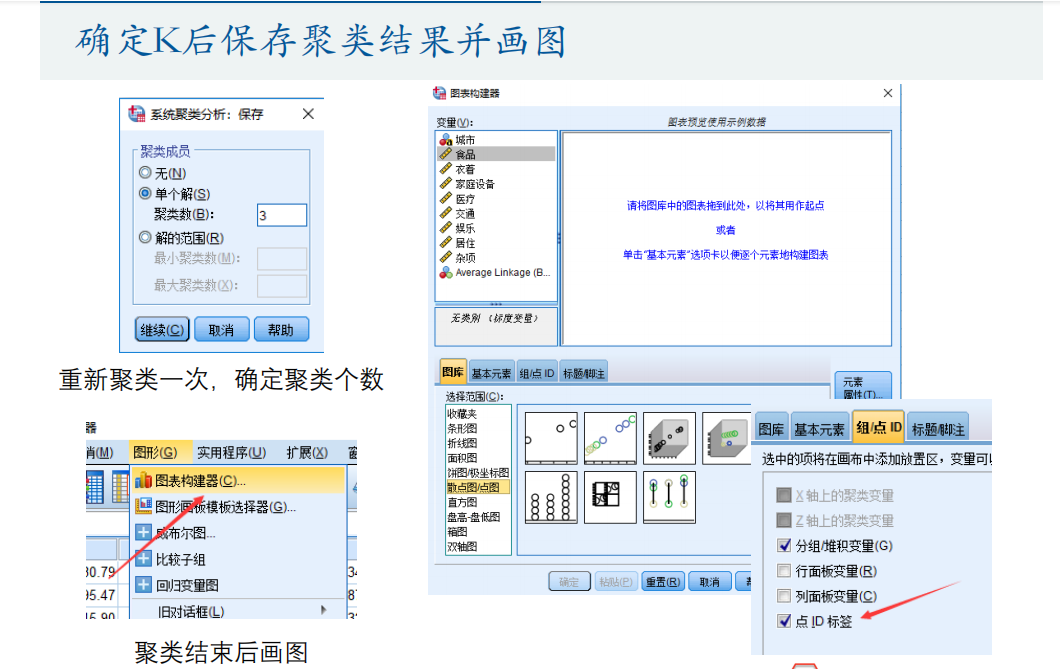1060x669 pixels.
Task: Click the ruler icon next to 食品
Action: [445, 154]
